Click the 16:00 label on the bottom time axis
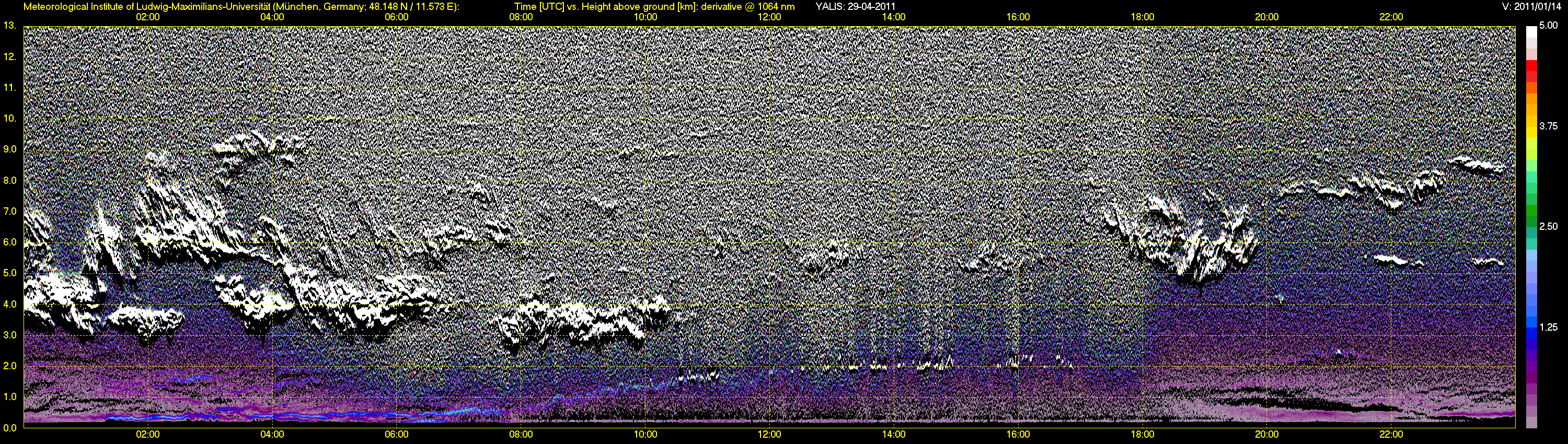The width and height of the screenshot is (1568, 444). coord(1018,434)
